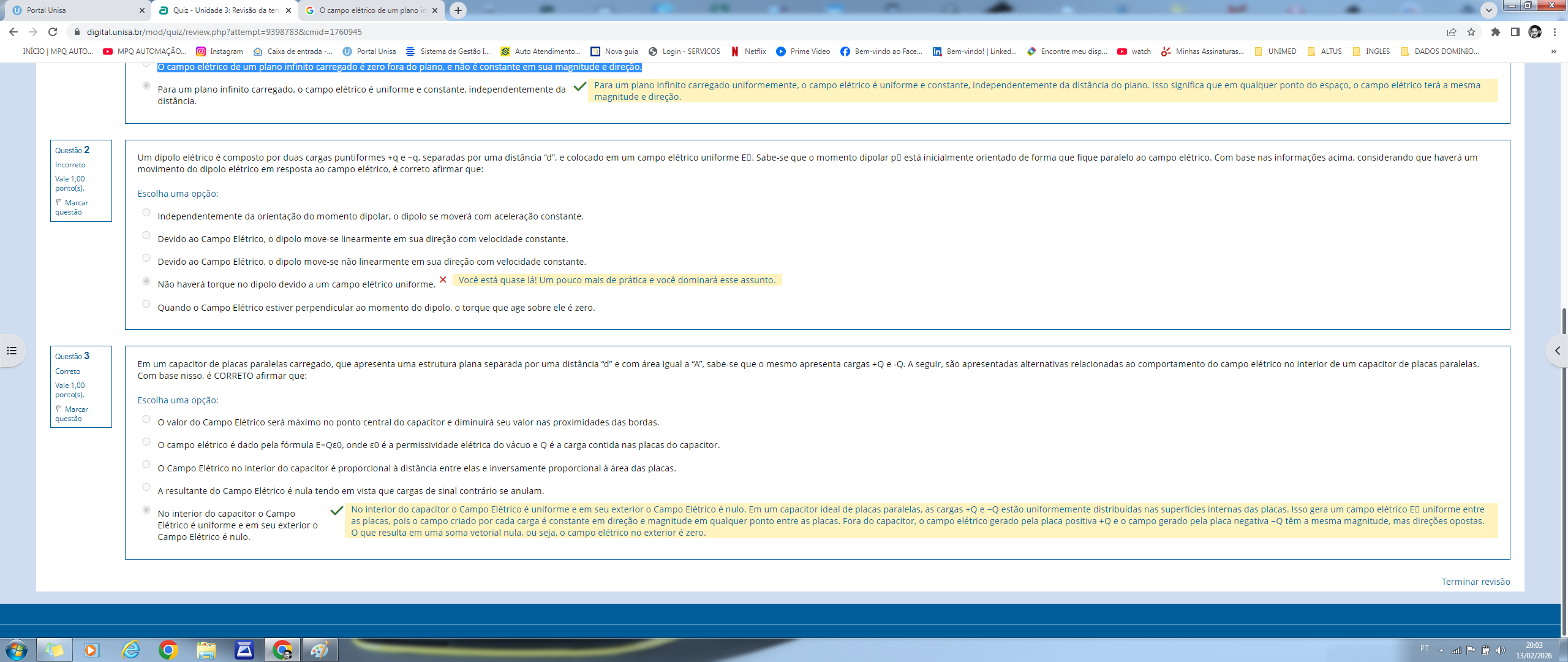Open the browser extensions puzzle icon
The height and width of the screenshot is (662, 1568).
[1496, 32]
